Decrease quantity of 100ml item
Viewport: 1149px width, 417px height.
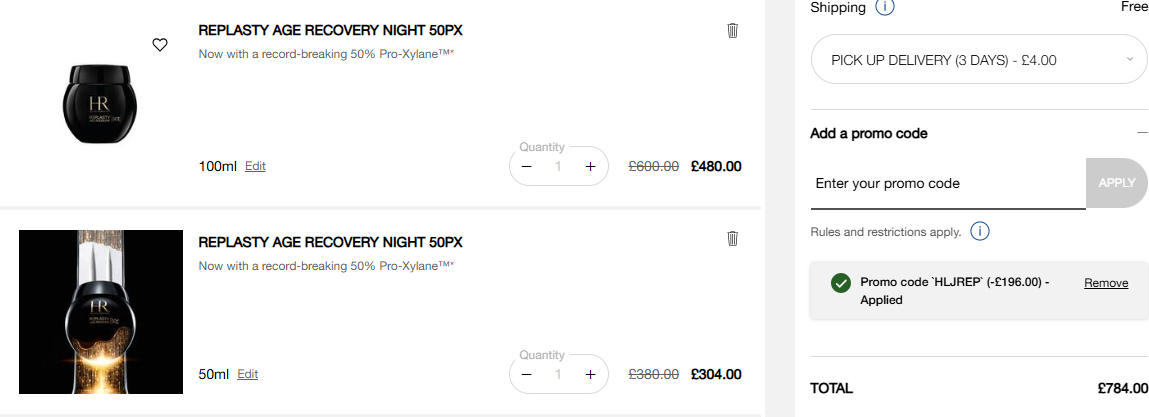point(527,166)
